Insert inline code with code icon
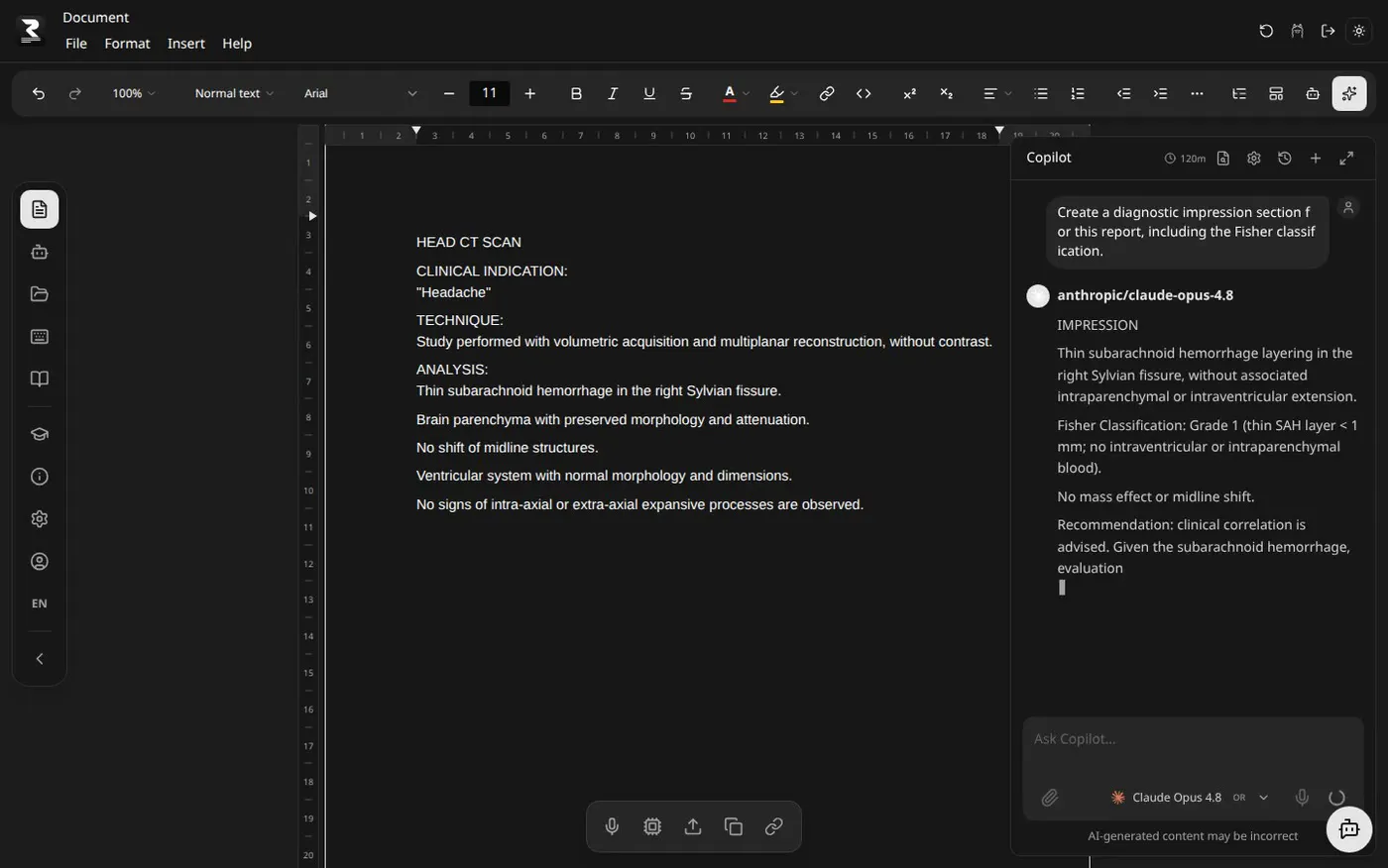Image resolution: width=1388 pixels, height=868 pixels. tap(864, 93)
